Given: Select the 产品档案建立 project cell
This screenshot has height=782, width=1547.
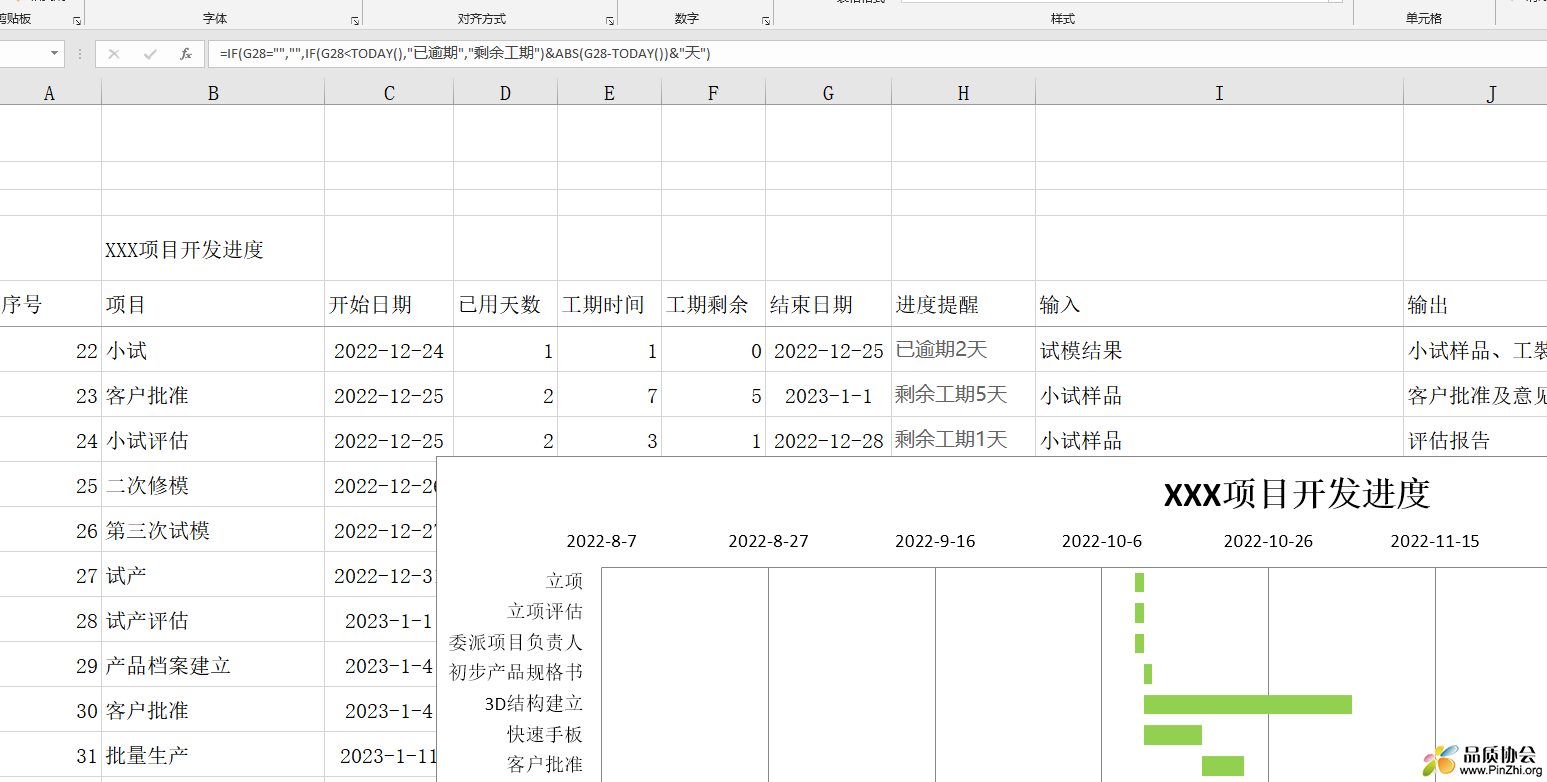Looking at the screenshot, I should pyautogui.click(x=213, y=665).
